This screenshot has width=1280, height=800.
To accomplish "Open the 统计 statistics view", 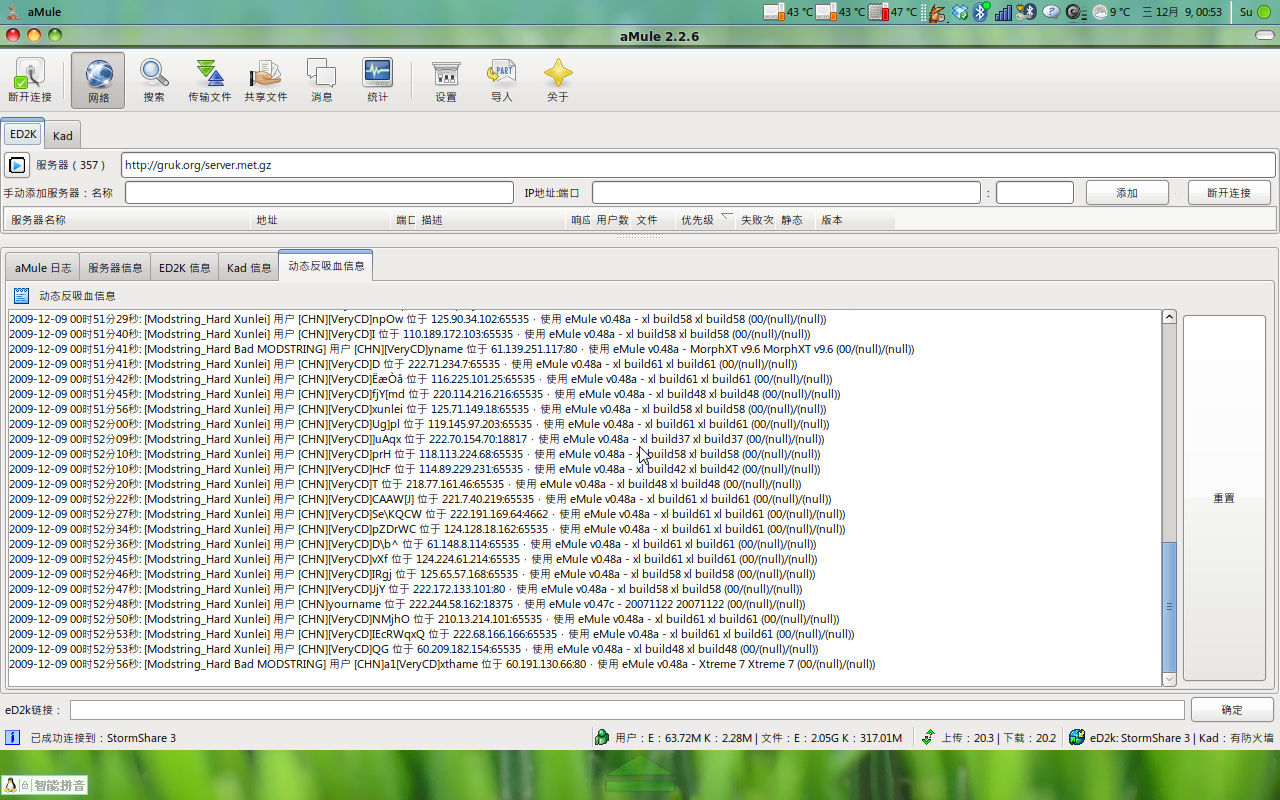I will click(378, 81).
